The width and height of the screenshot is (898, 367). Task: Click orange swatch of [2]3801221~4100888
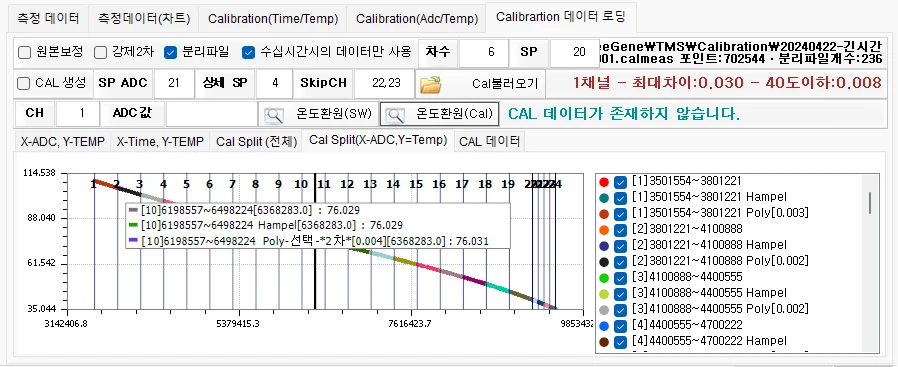[603, 230]
